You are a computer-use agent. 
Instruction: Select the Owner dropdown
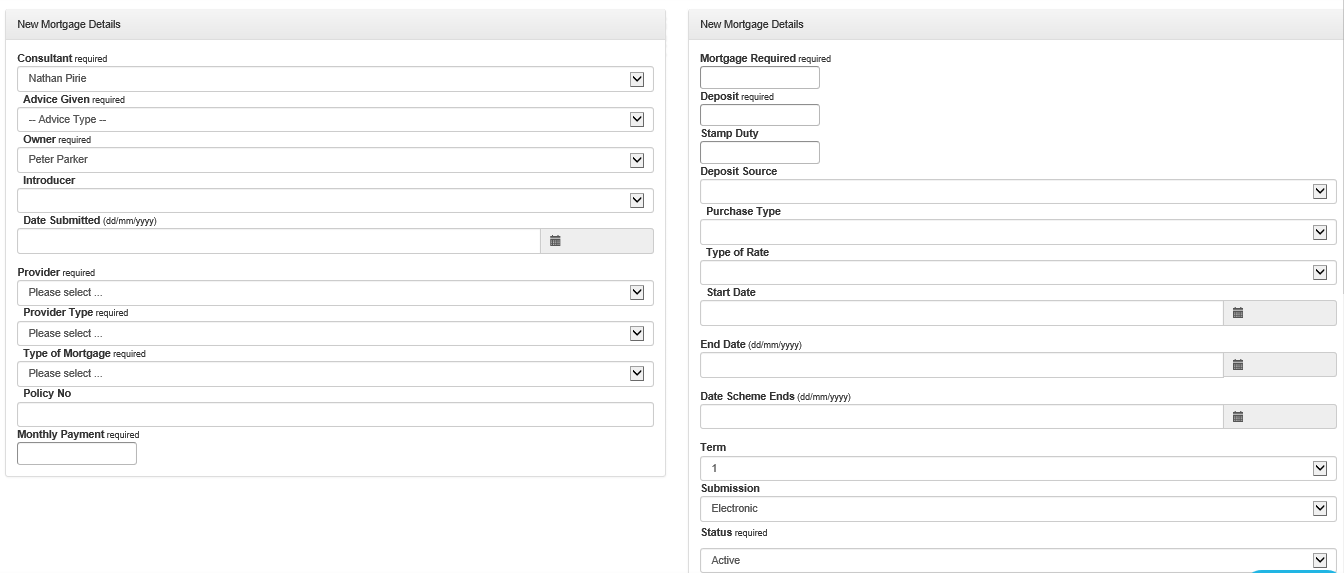coord(335,160)
